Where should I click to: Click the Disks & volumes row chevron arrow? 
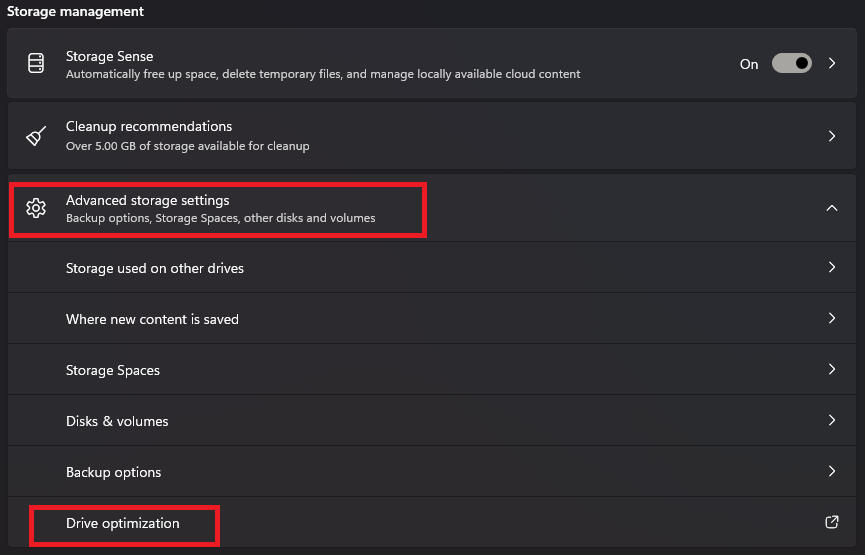coord(832,420)
